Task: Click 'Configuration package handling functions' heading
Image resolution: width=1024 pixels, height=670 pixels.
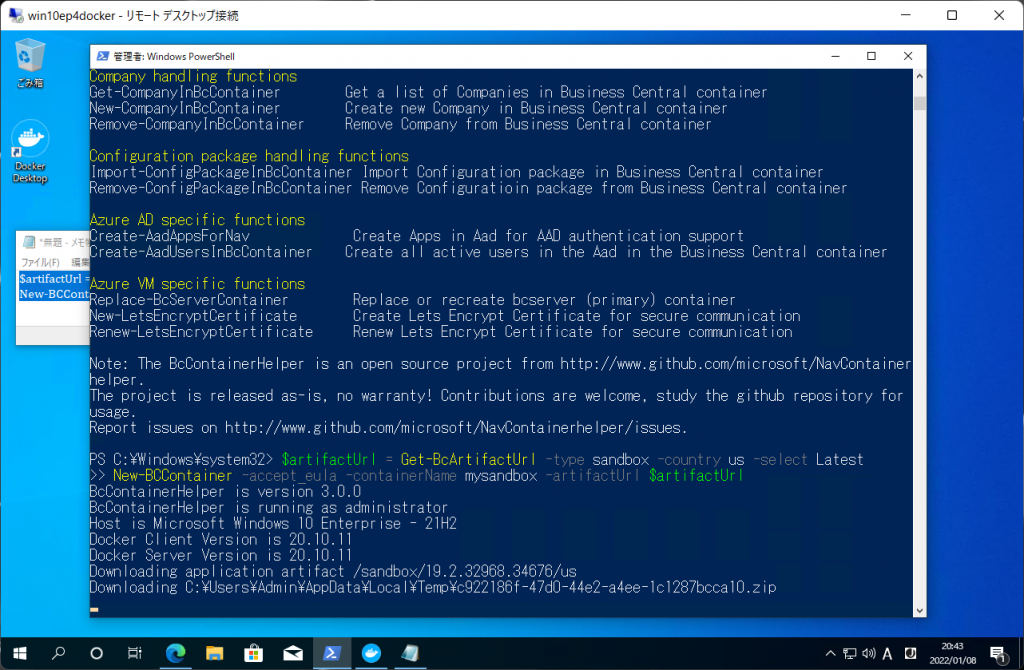Action: pos(249,156)
